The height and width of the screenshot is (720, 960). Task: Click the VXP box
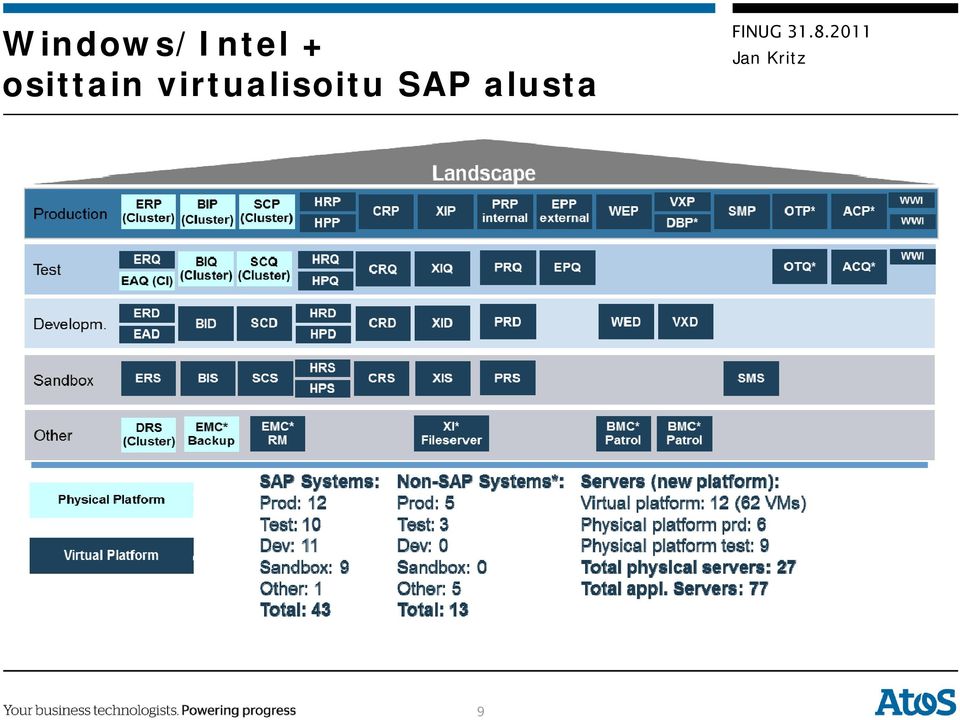click(682, 202)
